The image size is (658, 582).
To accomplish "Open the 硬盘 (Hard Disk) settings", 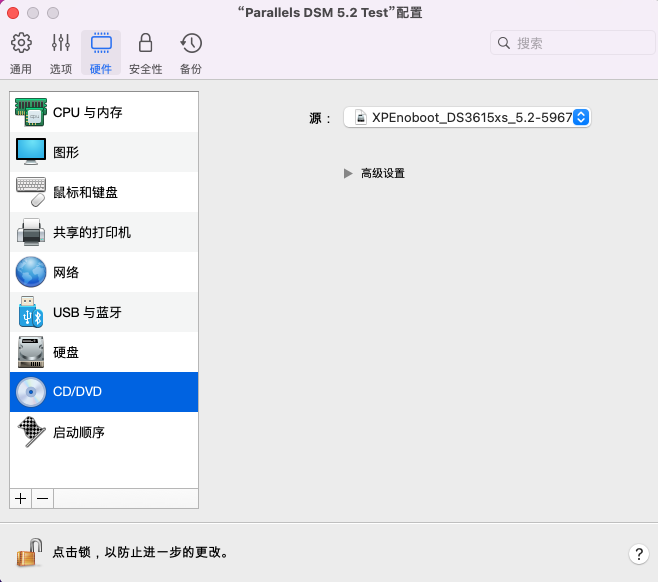I will [x=104, y=352].
